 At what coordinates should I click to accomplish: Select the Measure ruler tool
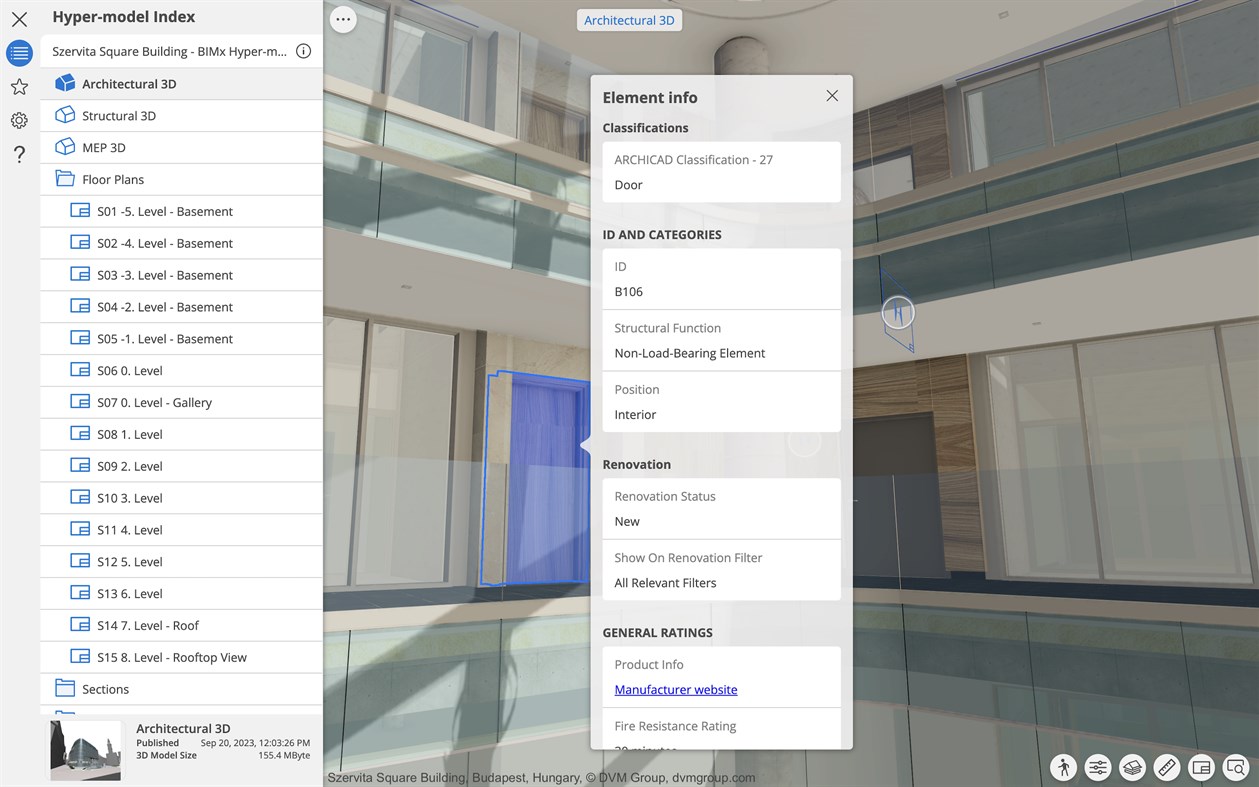[1167, 768]
